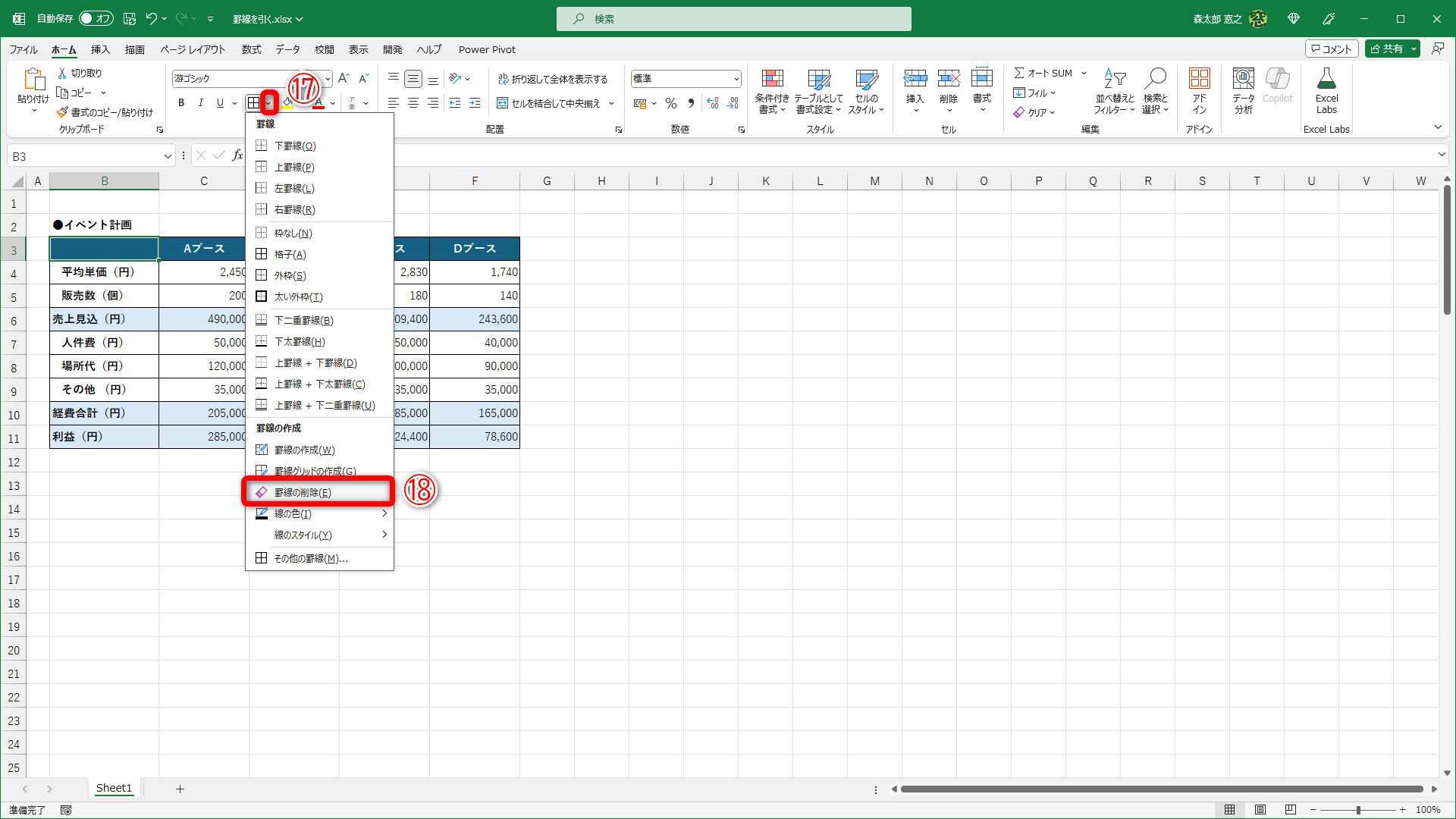The height and width of the screenshot is (819, 1456).
Task: Click the Analyze Data icon
Action: click(x=1243, y=79)
